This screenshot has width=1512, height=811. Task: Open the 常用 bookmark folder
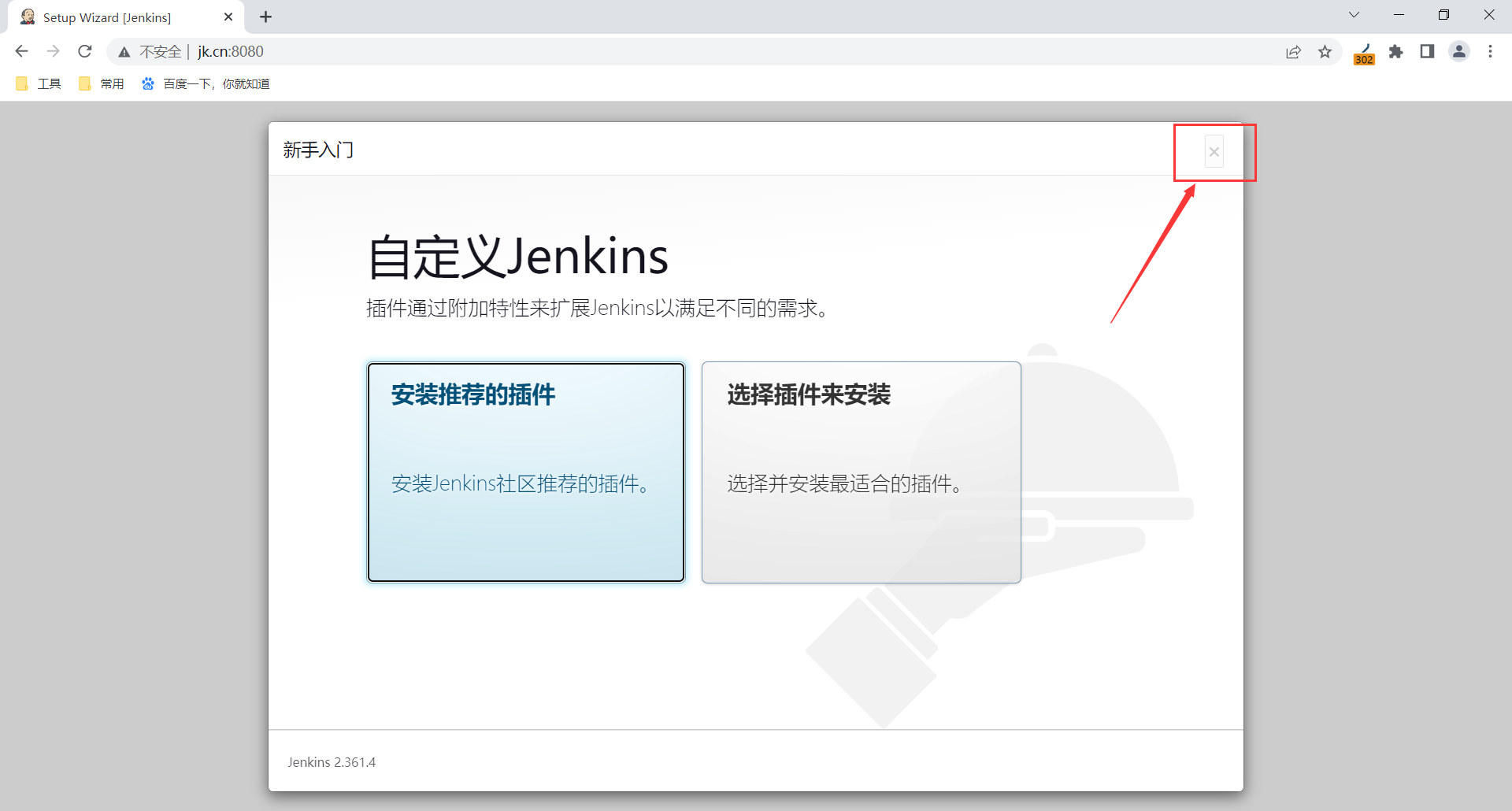pos(102,83)
